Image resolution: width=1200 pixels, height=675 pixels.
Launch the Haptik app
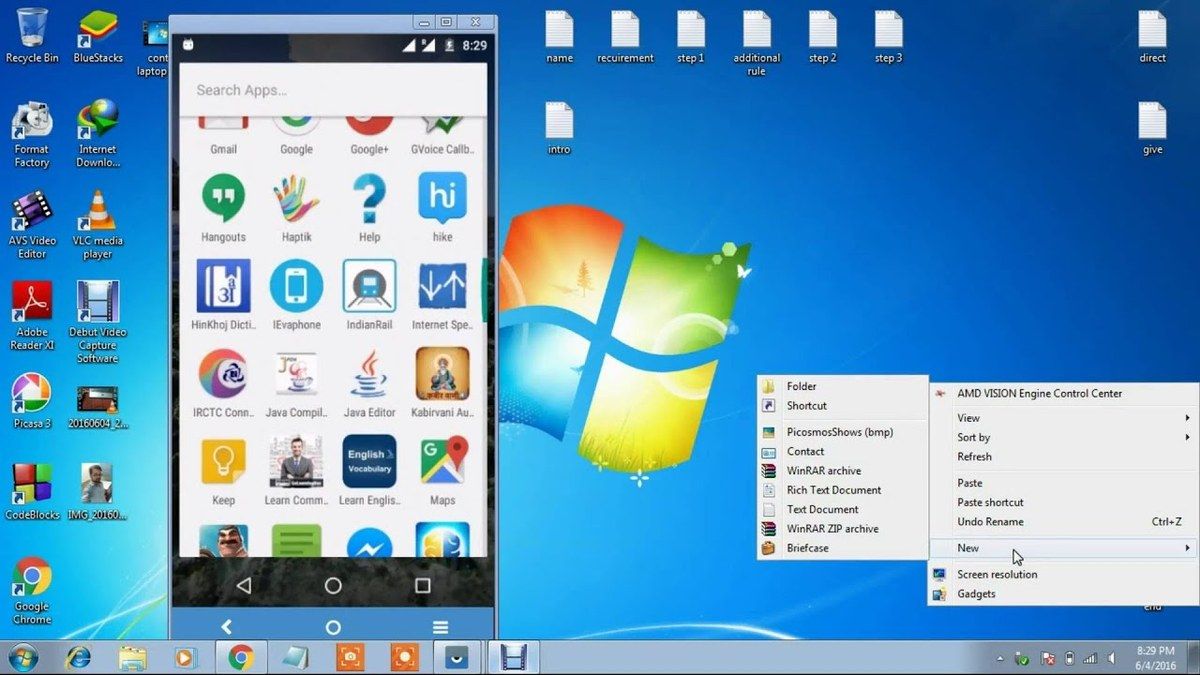pyautogui.click(x=296, y=207)
